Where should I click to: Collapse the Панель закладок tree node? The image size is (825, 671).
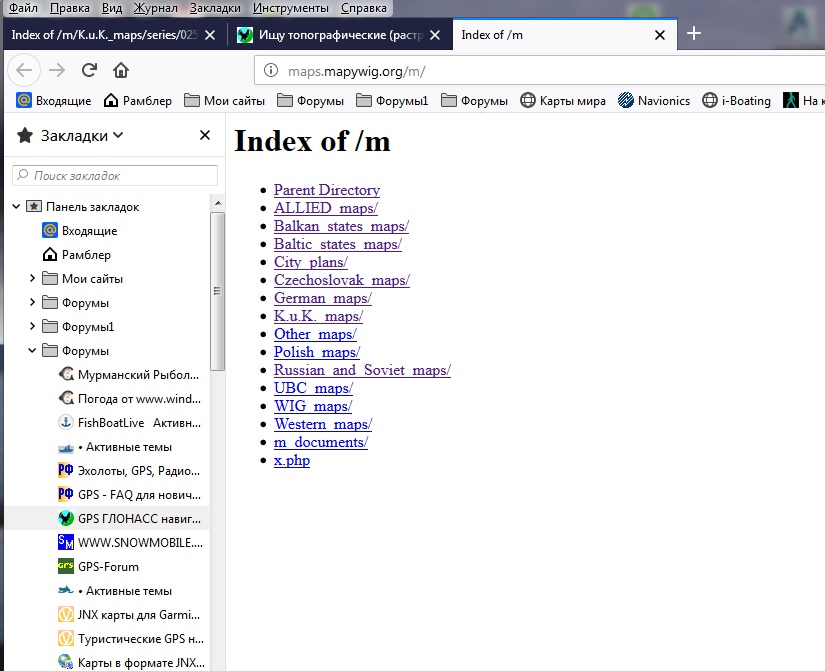click(16, 207)
